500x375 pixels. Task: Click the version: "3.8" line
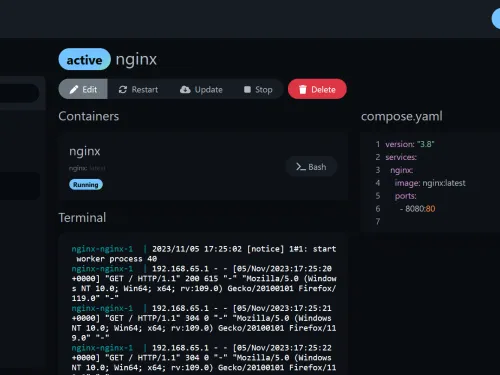(410, 144)
